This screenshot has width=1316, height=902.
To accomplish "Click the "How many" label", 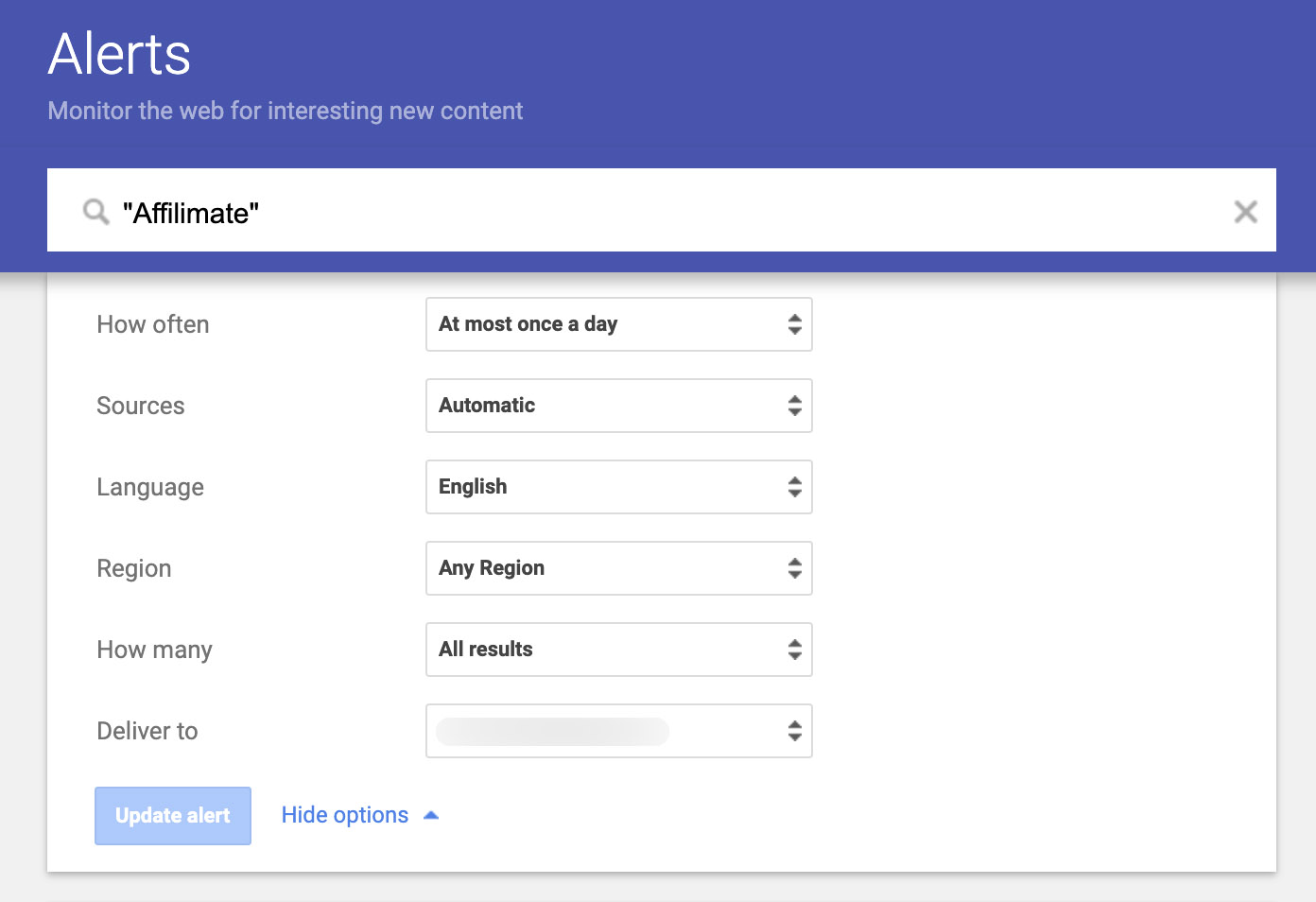I will click(155, 650).
